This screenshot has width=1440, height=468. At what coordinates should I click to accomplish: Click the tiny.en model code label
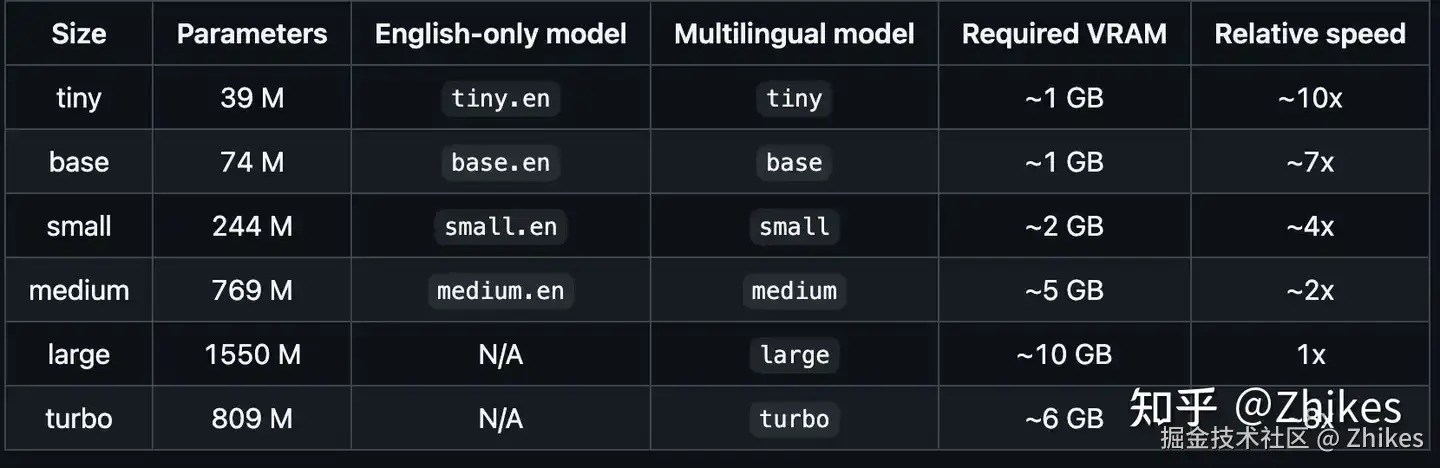tap(500, 98)
